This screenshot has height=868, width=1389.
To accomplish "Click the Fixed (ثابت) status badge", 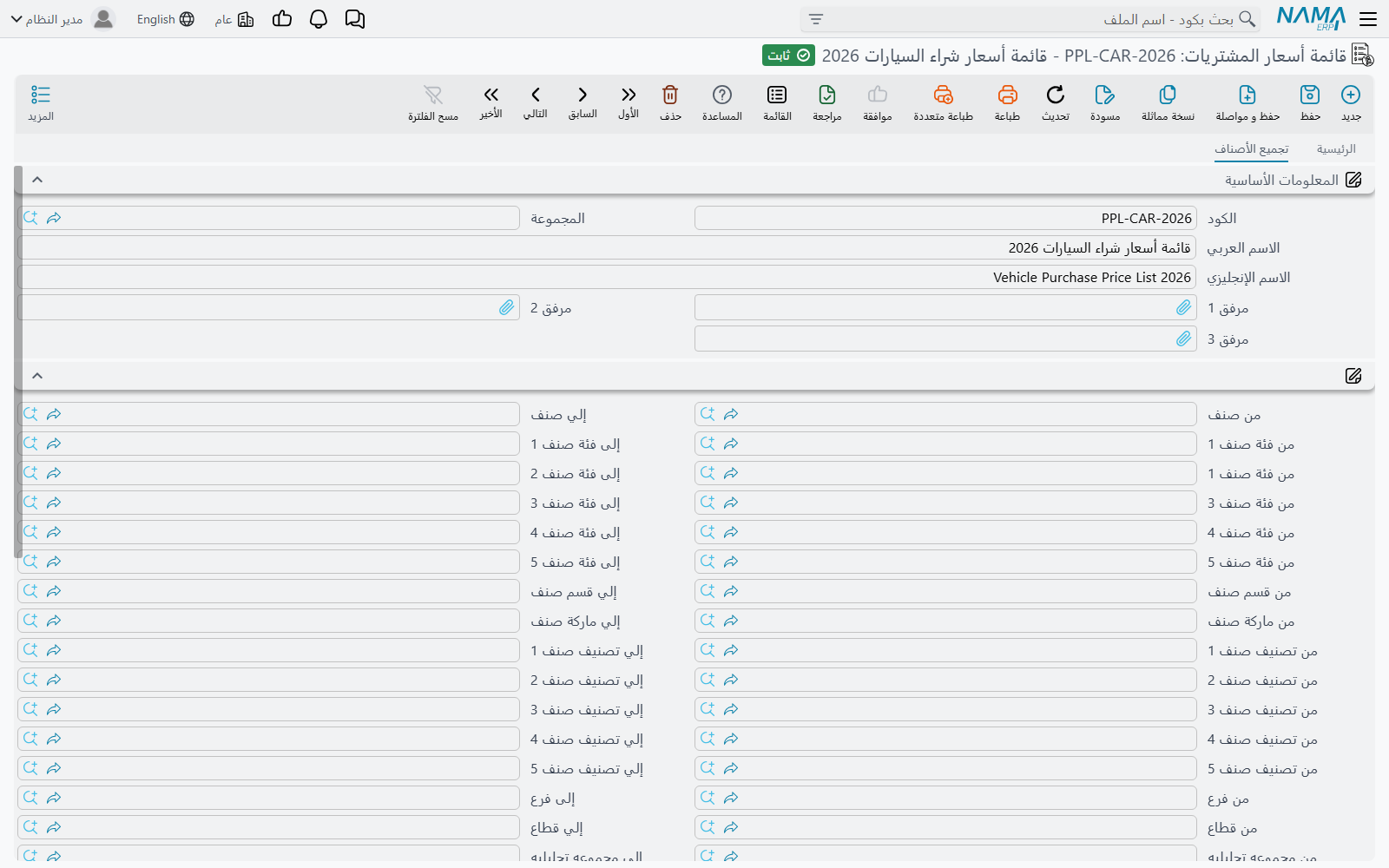I will click(x=788, y=56).
